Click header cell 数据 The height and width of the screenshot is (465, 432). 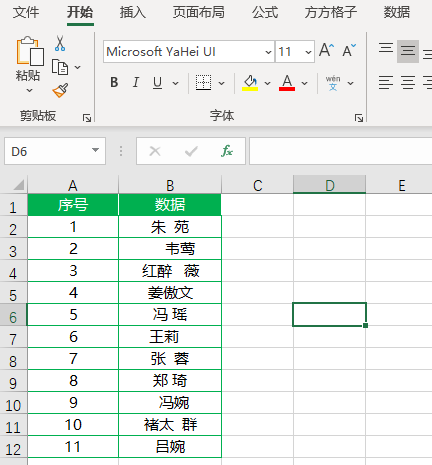click(x=170, y=205)
